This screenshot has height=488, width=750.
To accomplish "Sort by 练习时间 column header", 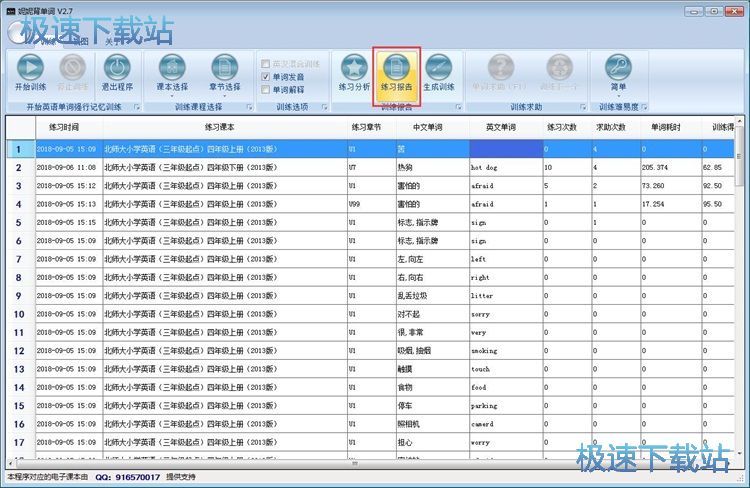I will click(69, 127).
